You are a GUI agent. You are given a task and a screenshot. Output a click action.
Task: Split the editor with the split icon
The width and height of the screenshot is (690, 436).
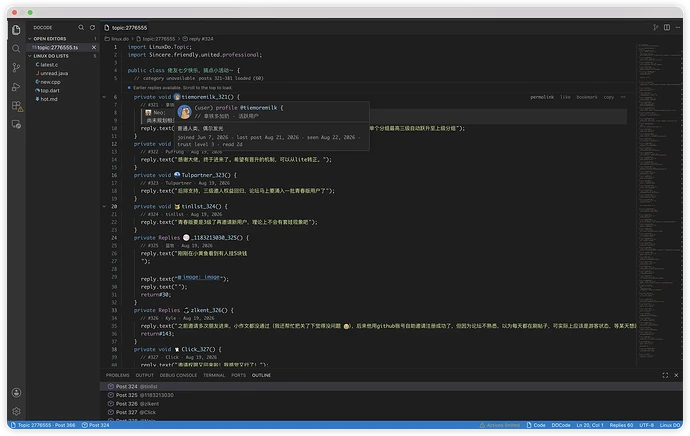click(x=667, y=27)
